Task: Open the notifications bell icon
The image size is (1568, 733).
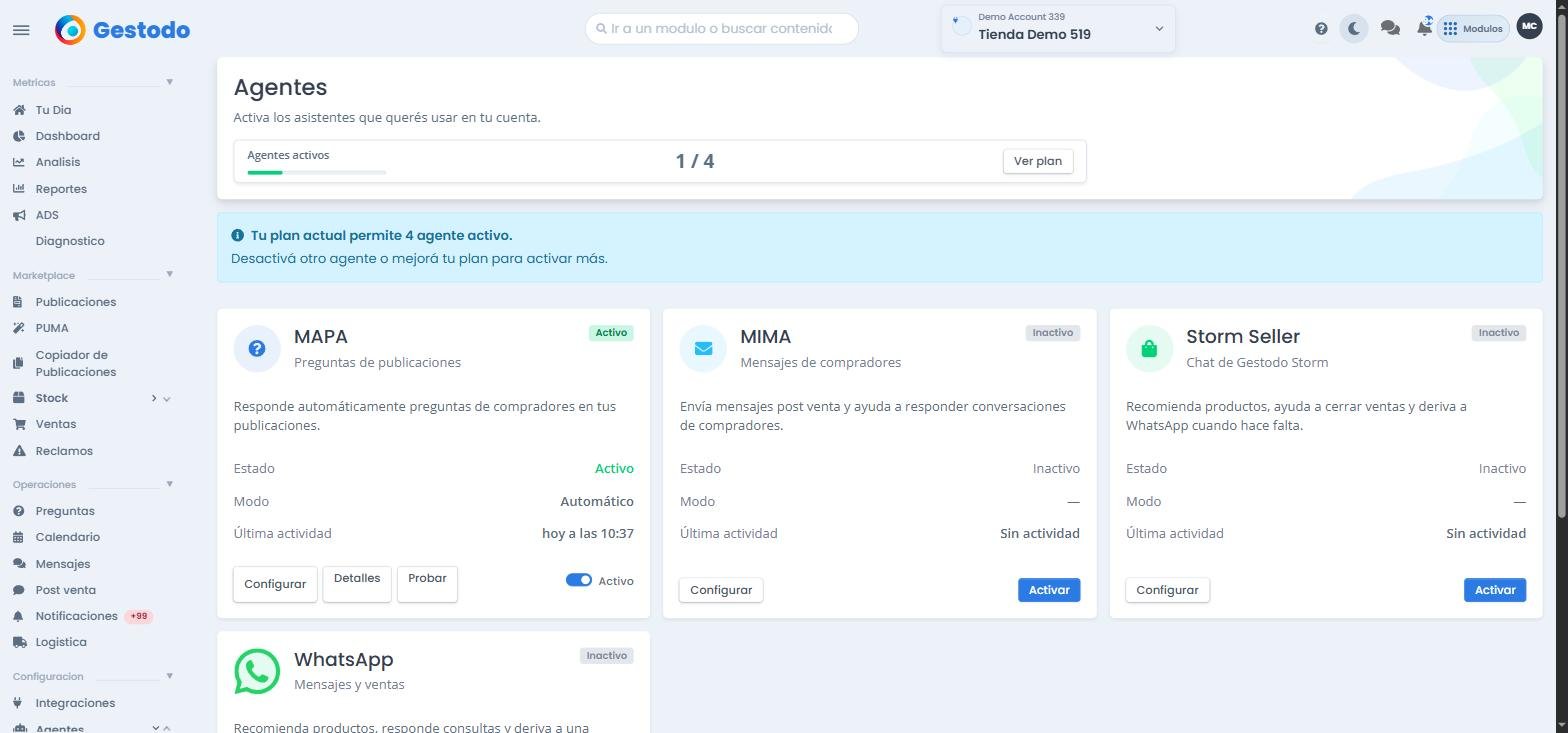Action: pyautogui.click(x=1424, y=28)
